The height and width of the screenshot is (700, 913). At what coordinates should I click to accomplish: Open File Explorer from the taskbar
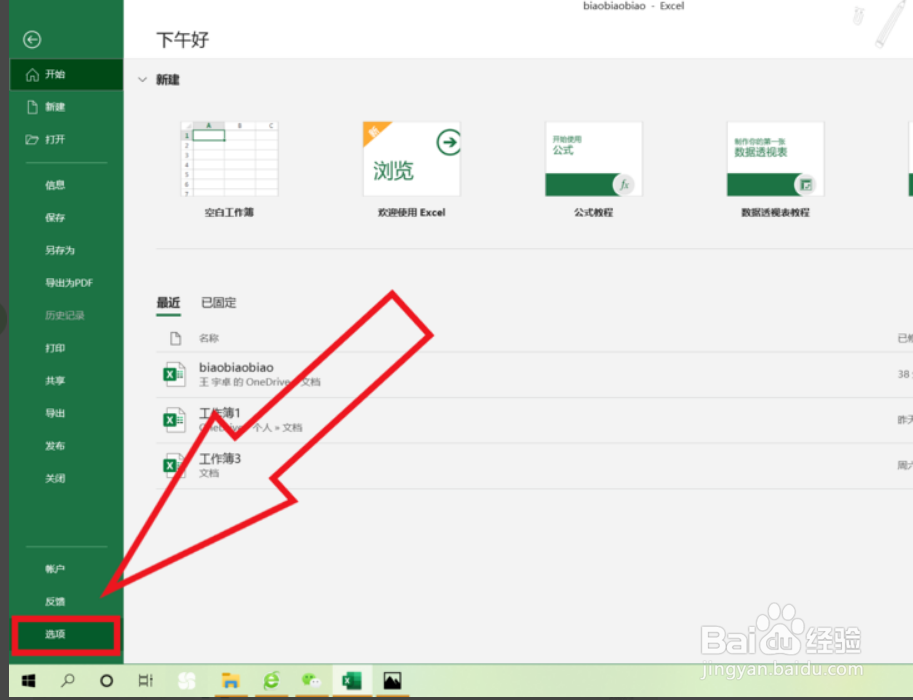231,680
